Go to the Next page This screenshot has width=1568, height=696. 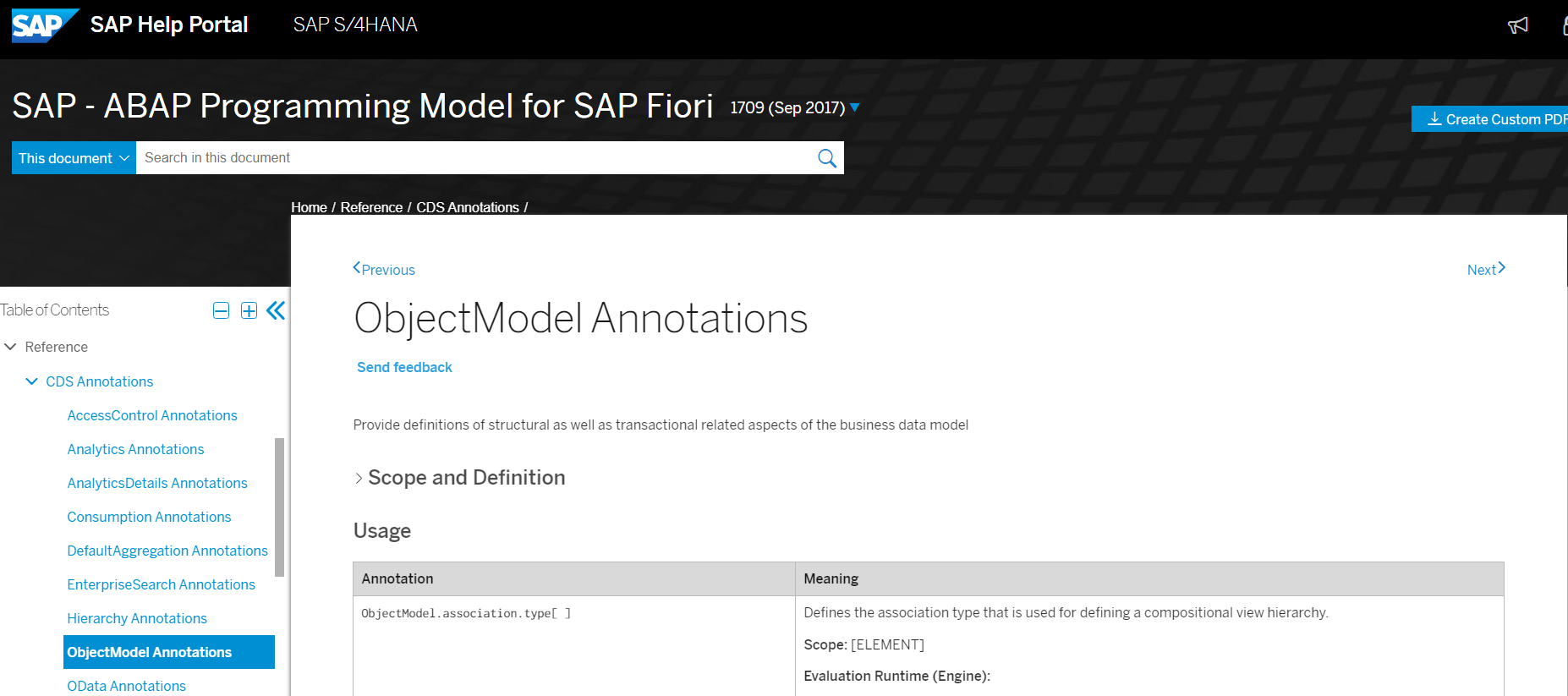click(x=1486, y=269)
